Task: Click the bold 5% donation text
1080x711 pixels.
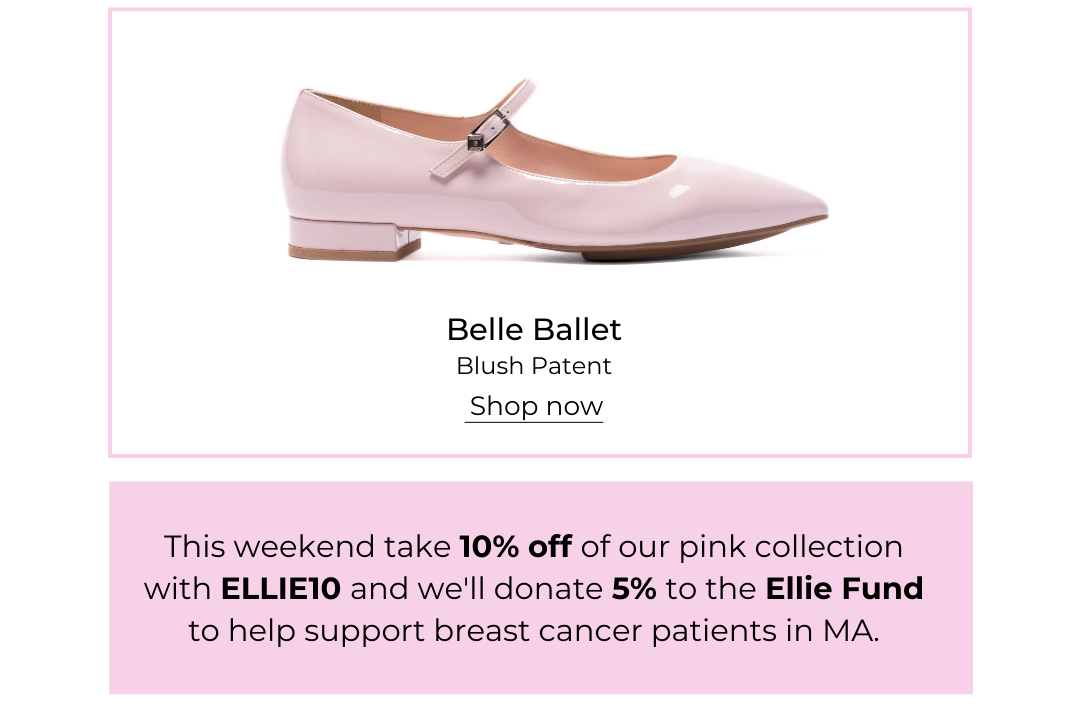Action: tap(634, 588)
